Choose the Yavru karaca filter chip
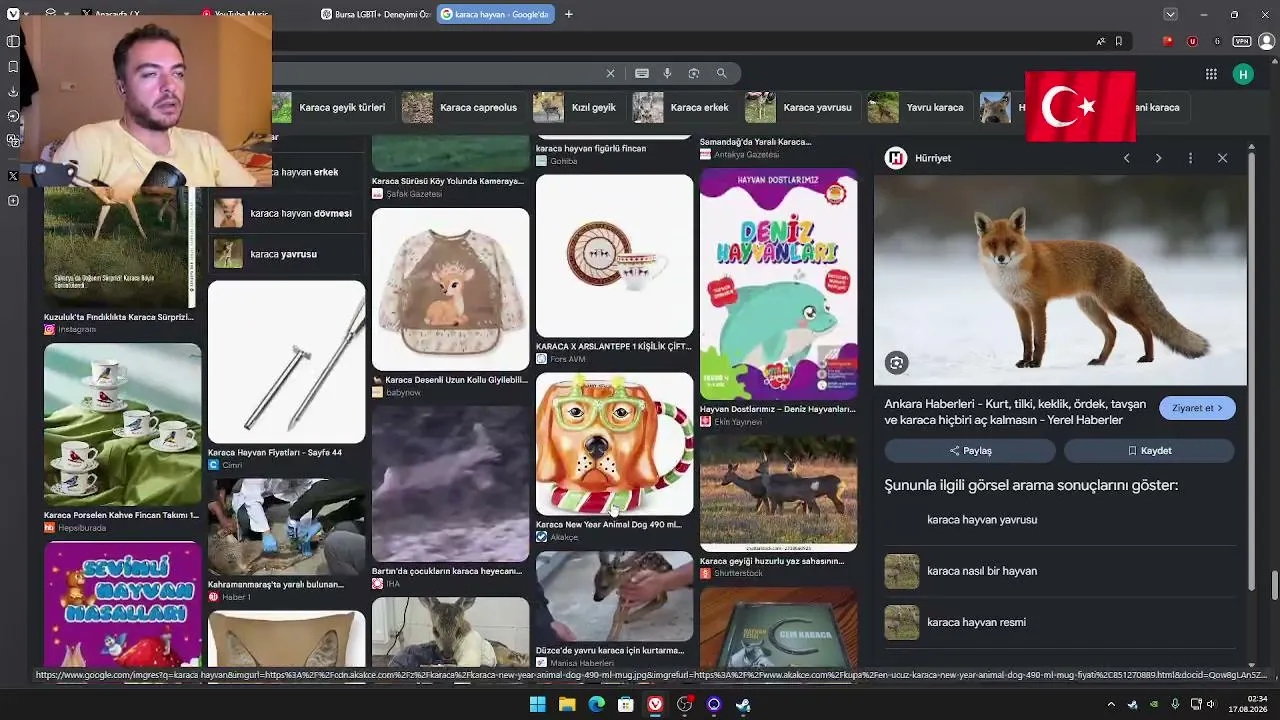 click(919, 107)
